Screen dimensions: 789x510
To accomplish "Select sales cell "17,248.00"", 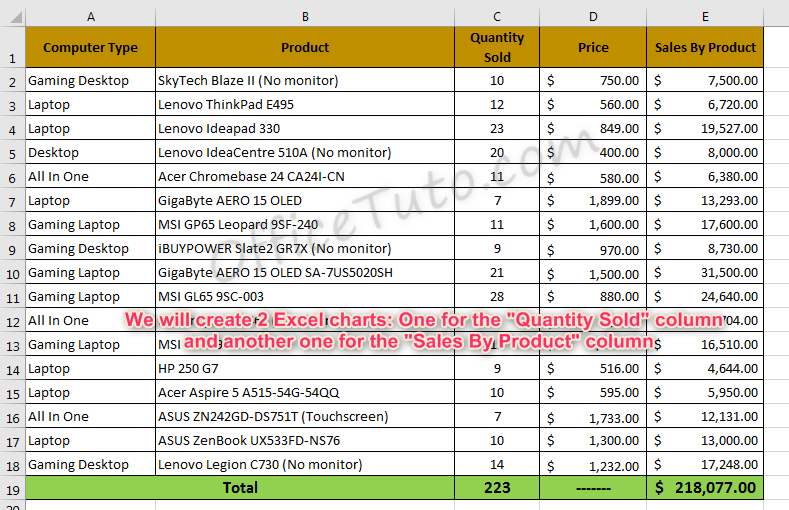I will click(x=705, y=464).
